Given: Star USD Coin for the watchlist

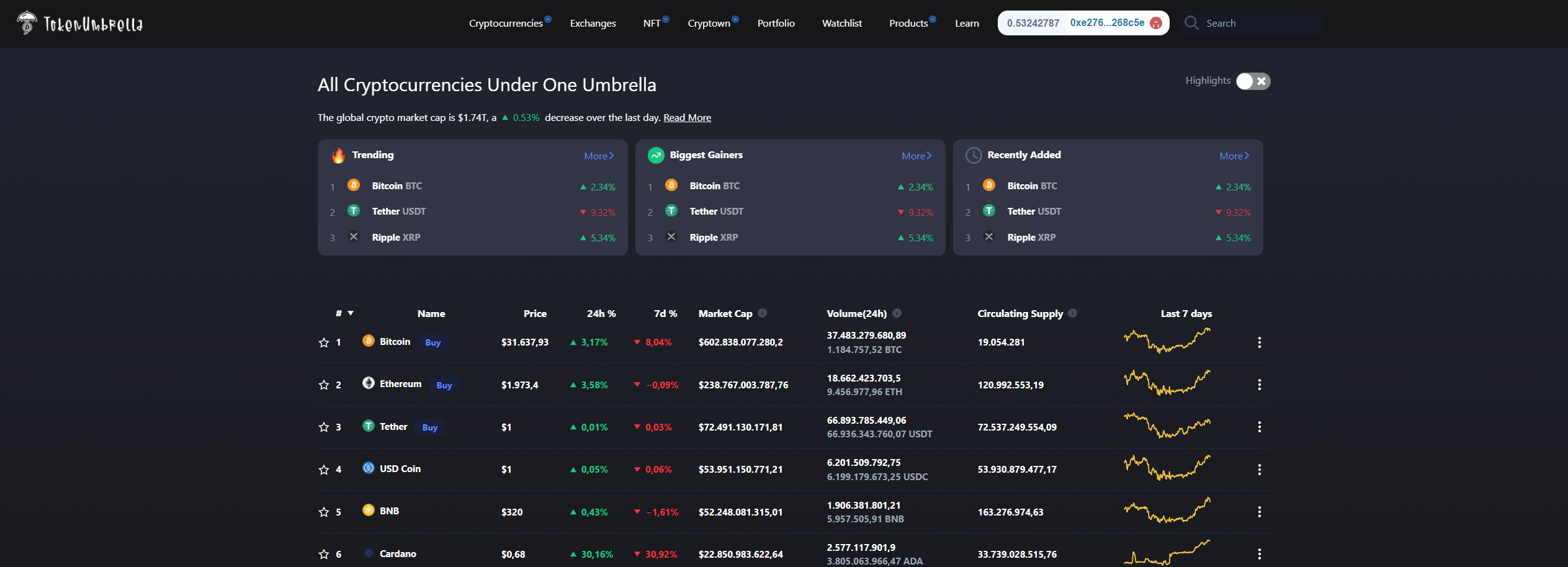Looking at the screenshot, I should pyautogui.click(x=323, y=470).
